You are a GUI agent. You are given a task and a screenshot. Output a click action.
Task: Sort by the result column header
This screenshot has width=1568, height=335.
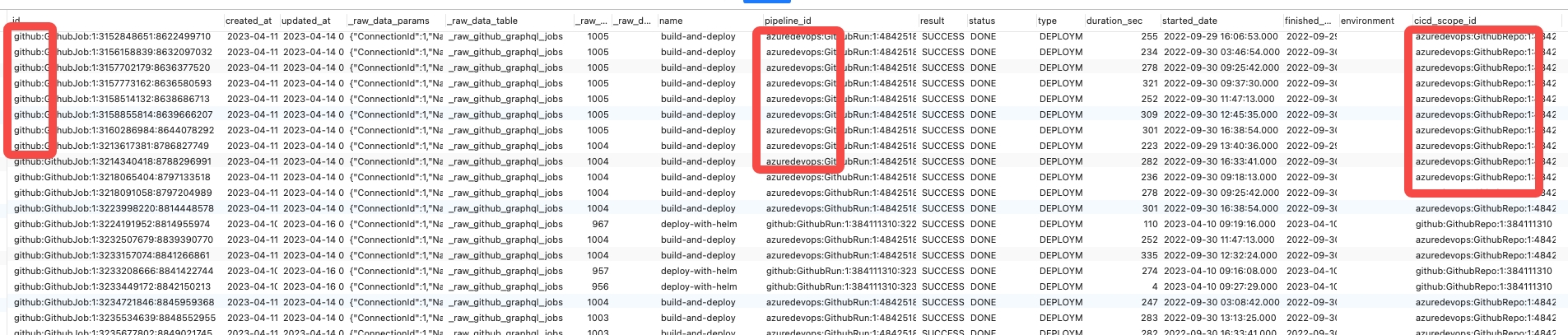(933, 21)
